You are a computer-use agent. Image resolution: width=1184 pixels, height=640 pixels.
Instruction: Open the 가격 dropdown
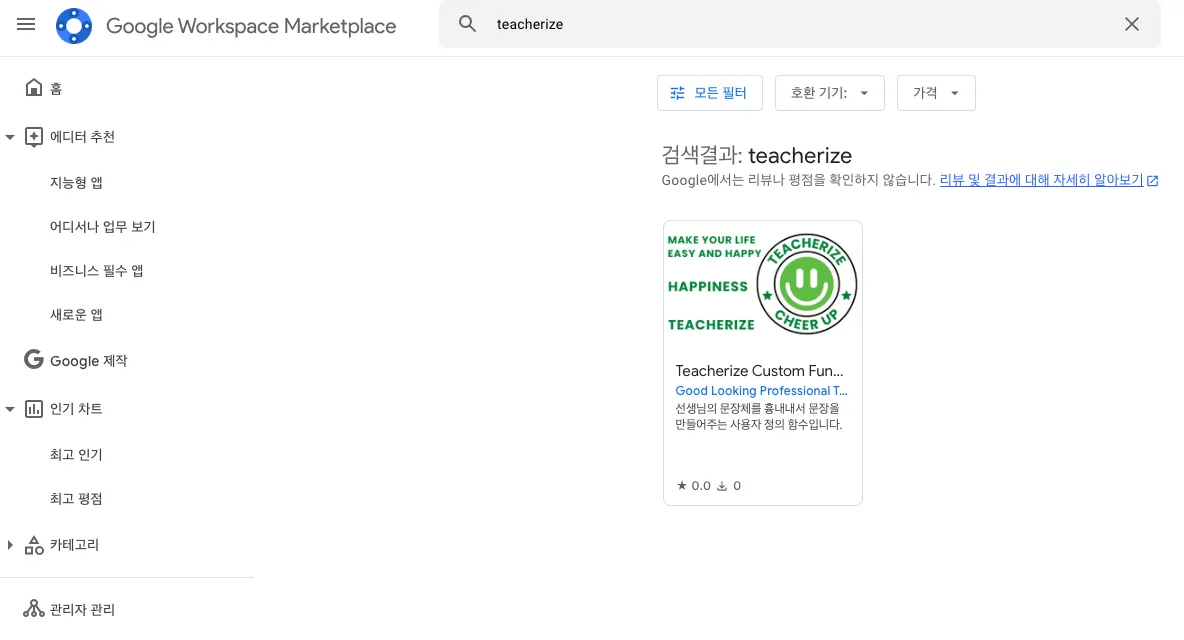[936, 93]
